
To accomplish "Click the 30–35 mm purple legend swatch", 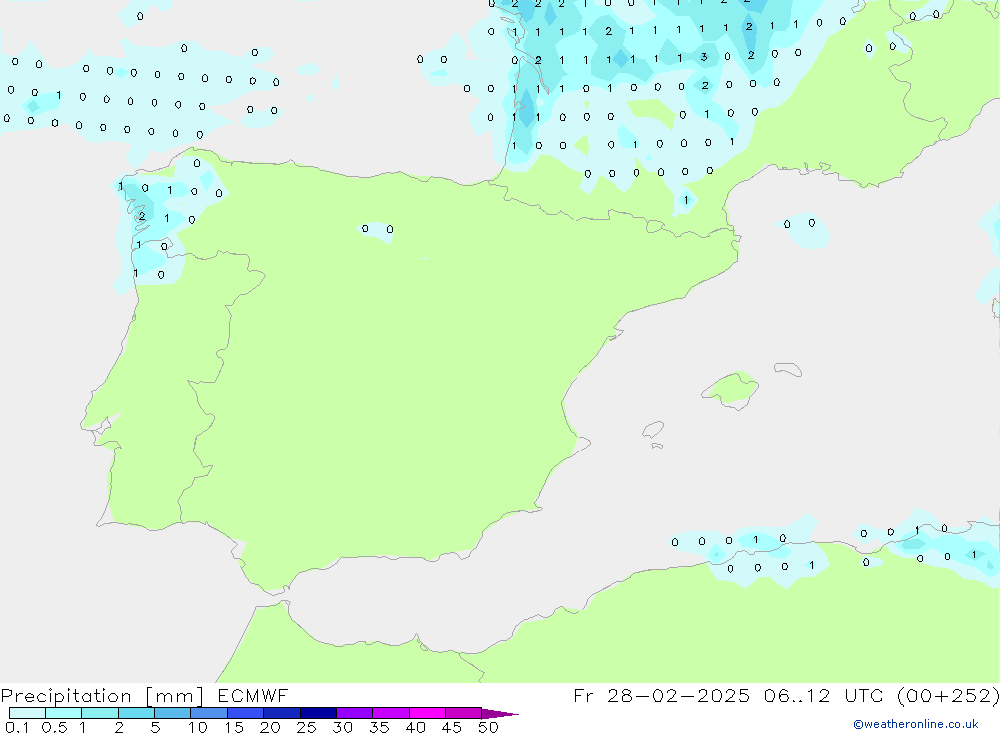I will [x=355, y=713].
